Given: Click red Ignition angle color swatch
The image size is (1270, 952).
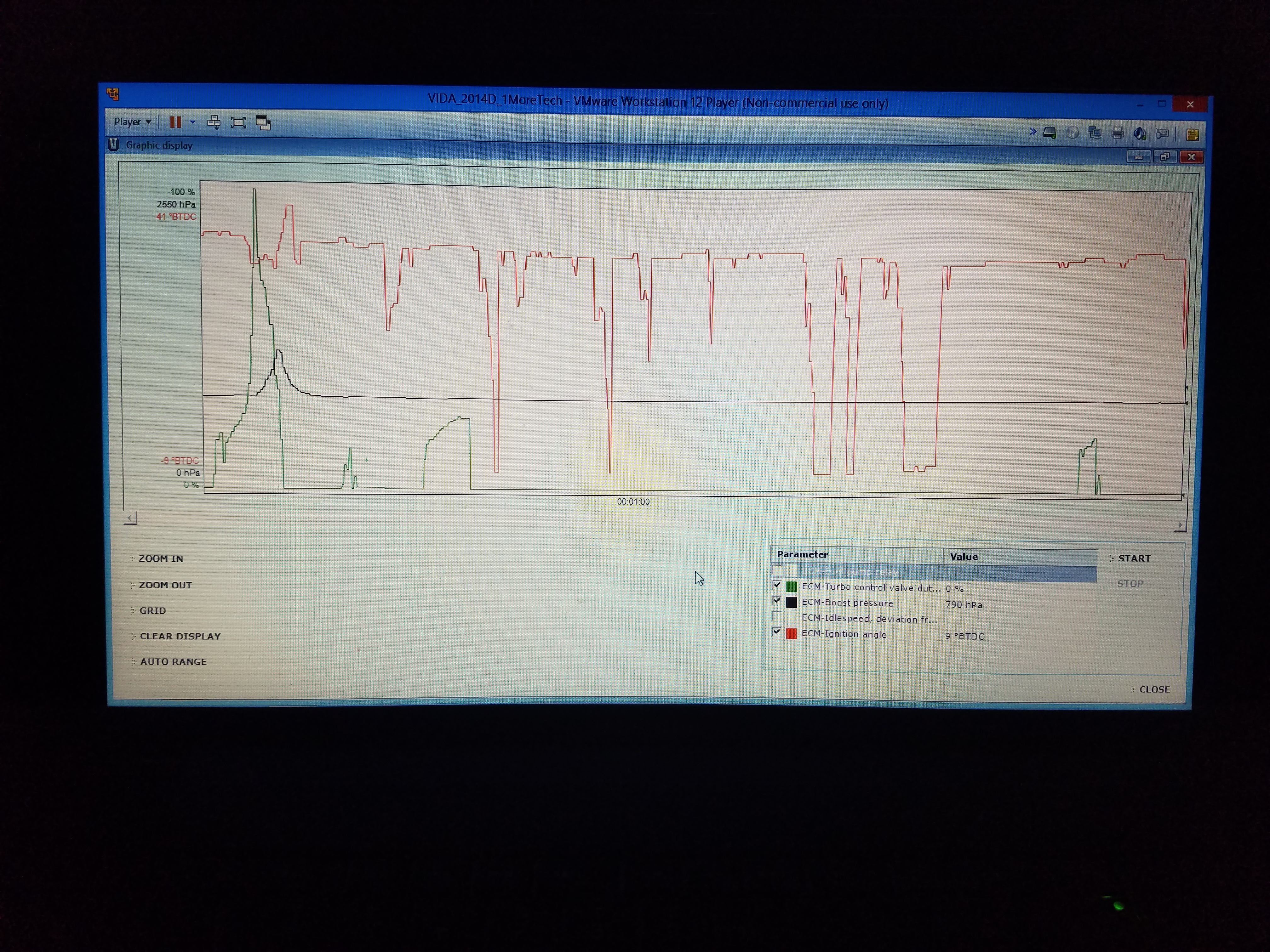Looking at the screenshot, I should pyautogui.click(x=791, y=633).
